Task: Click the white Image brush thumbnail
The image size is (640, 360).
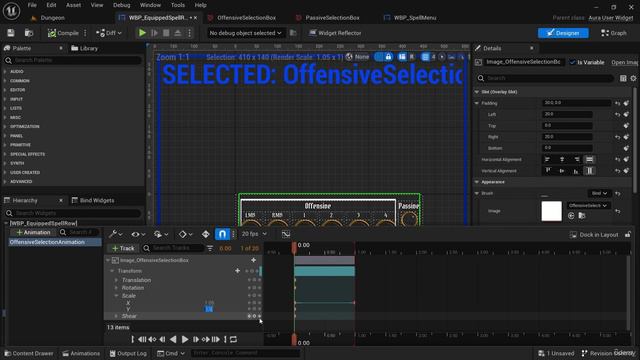Action: 551,211
